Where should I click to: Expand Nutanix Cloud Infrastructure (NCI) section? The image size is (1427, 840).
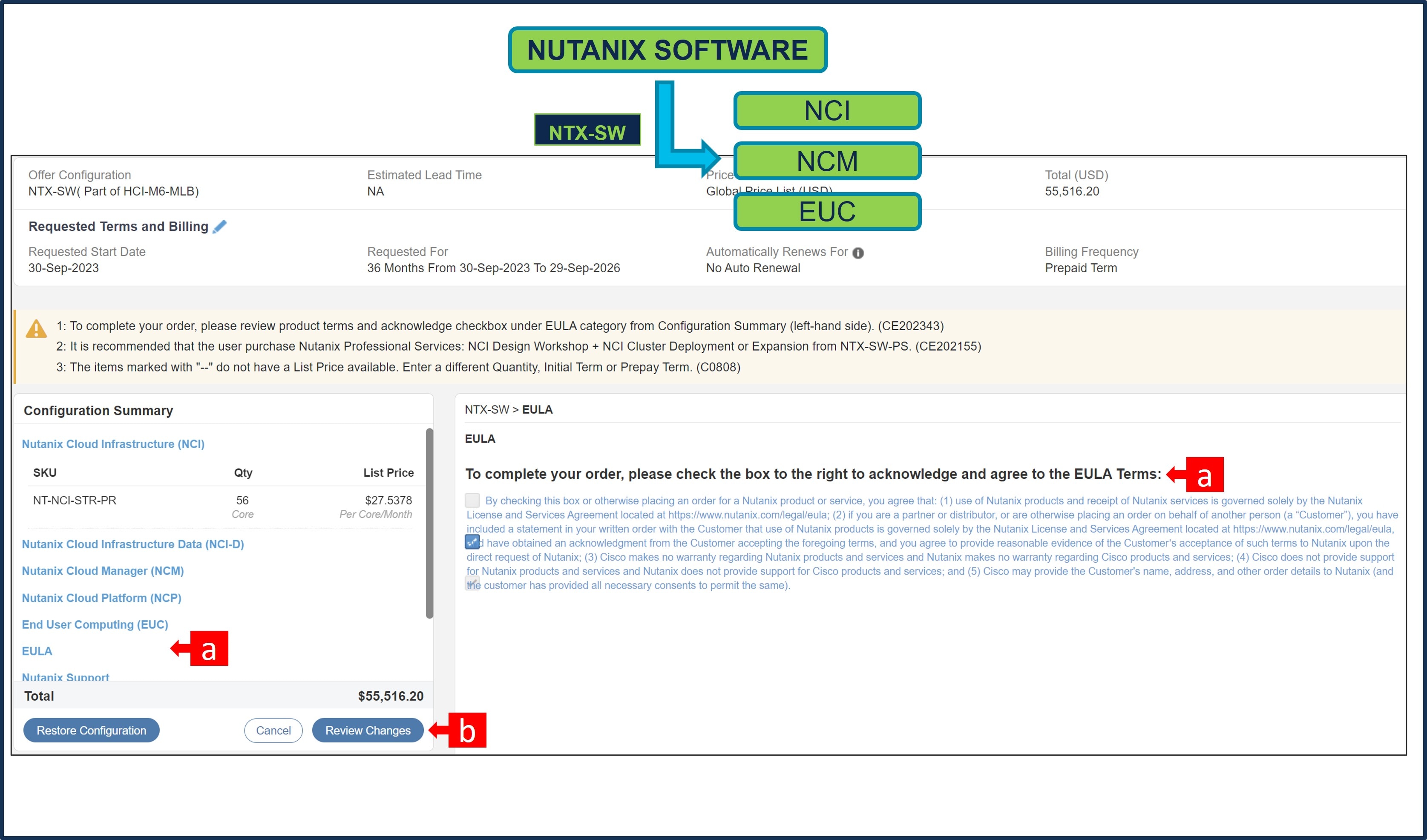[113, 444]
